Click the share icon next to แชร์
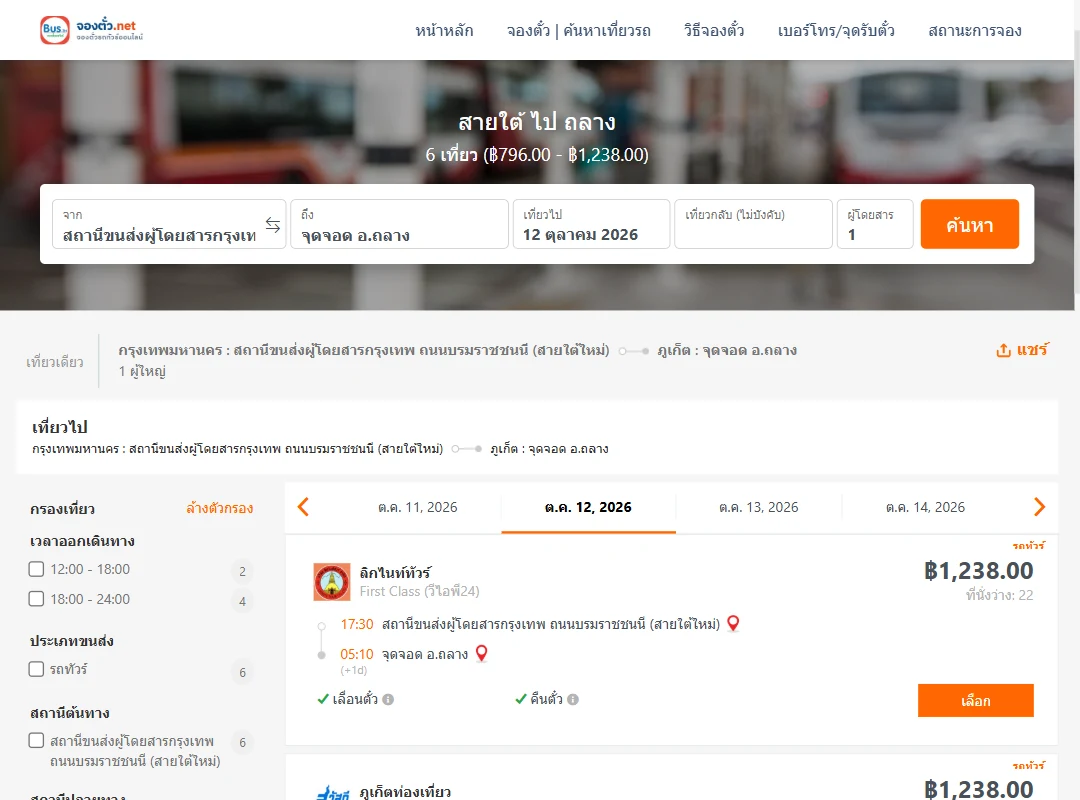This screenshot has width=1080, height=800. (x=1003, y=351)
